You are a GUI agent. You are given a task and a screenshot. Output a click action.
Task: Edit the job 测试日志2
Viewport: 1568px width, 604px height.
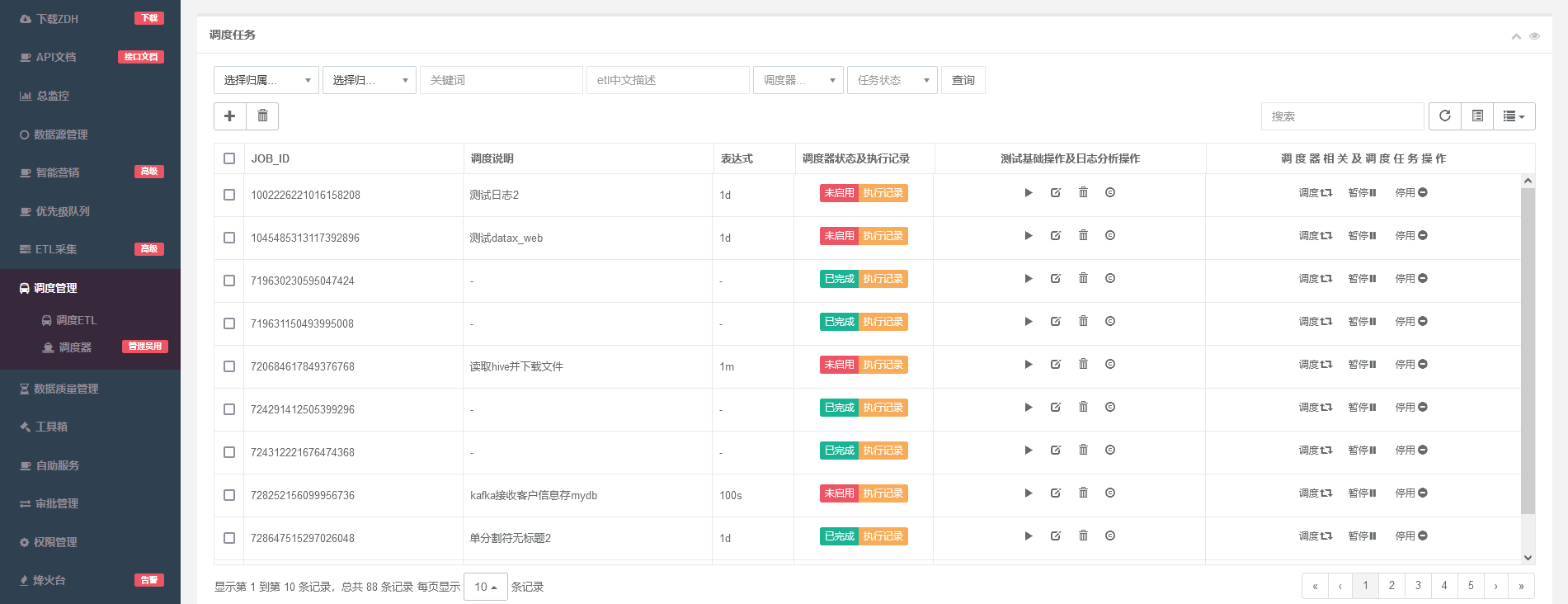click(x=1056, y=193)
